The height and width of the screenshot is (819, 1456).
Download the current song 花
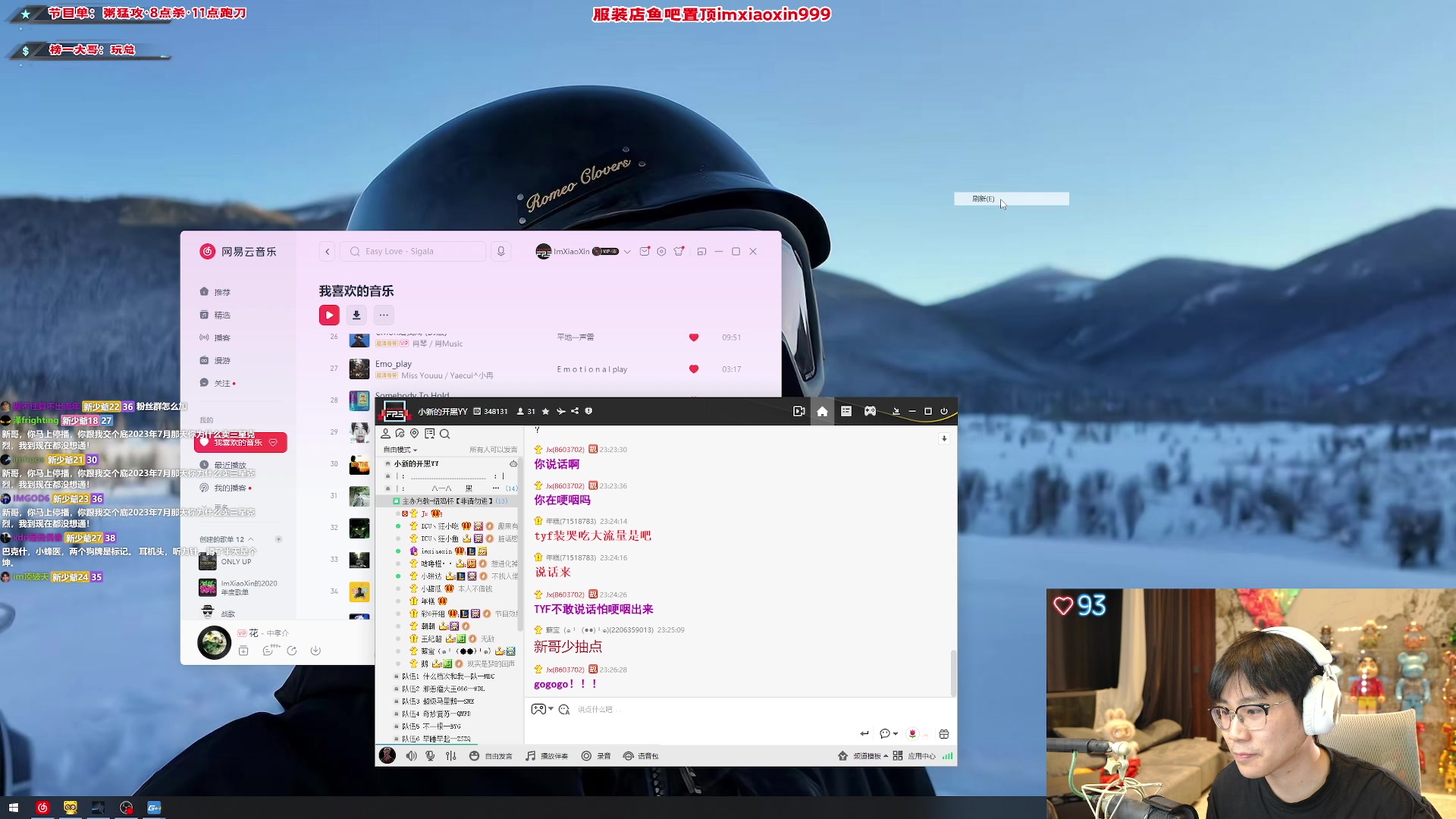[315, 651]
